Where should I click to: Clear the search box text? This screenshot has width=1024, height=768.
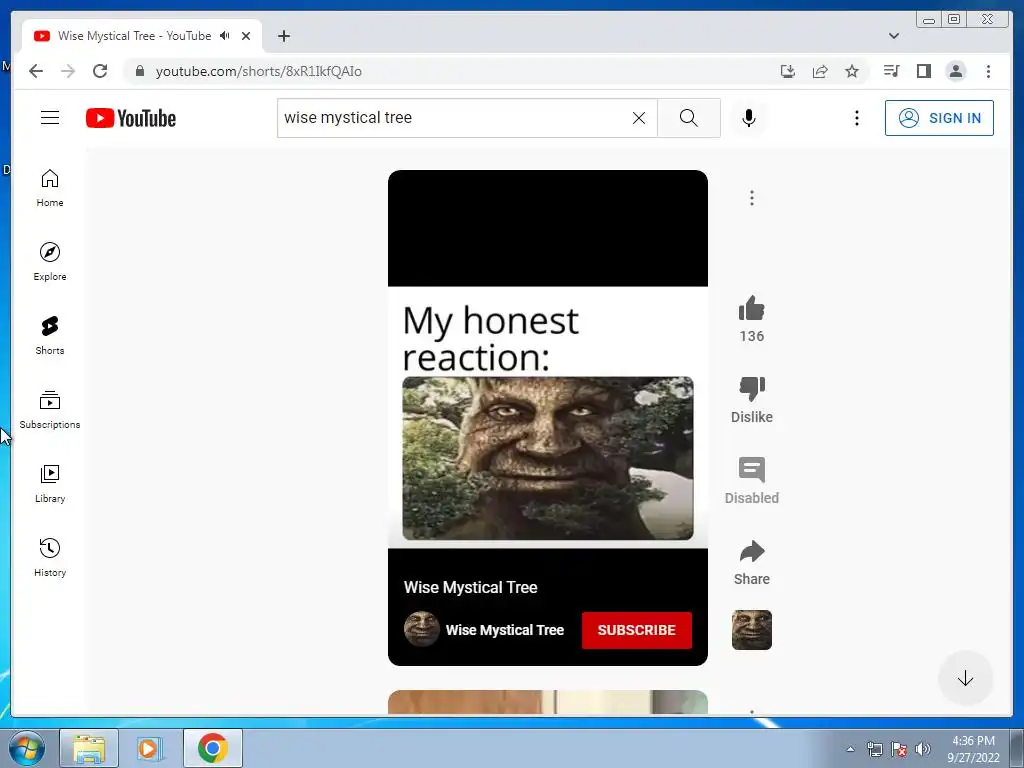coord(639,118)
